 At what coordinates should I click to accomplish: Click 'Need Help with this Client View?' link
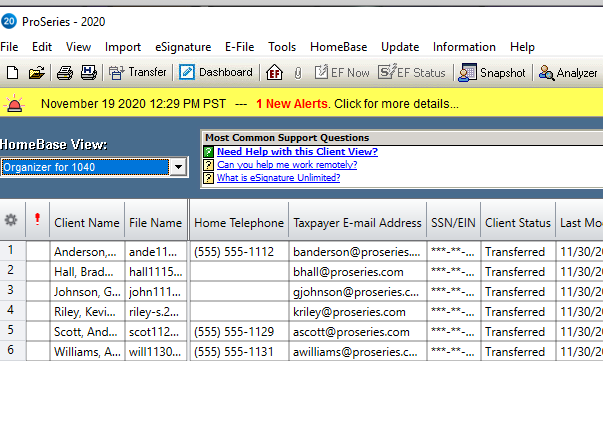click(x=297, y=151)
